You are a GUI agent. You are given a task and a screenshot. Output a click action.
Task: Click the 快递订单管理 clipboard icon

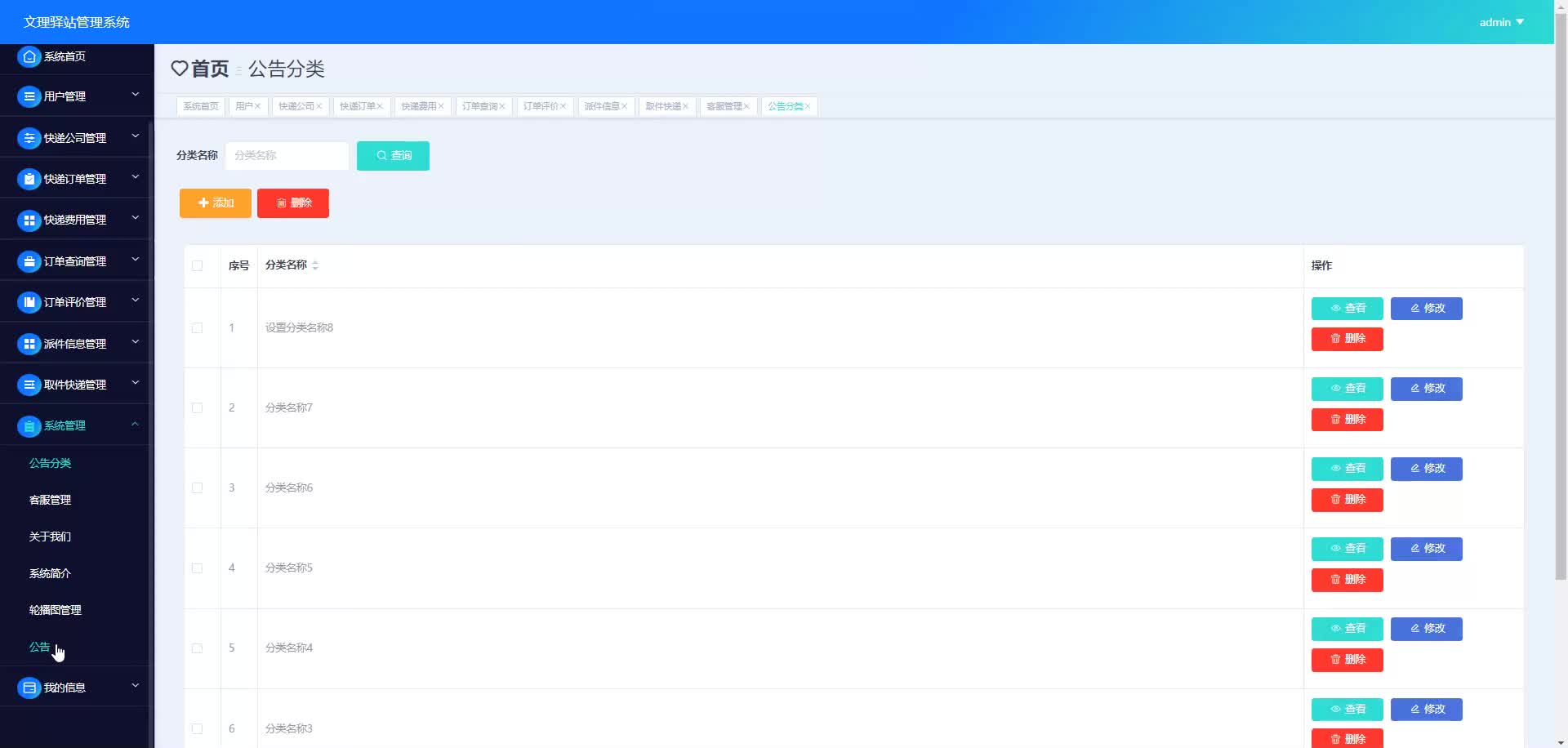click(29, 179)
